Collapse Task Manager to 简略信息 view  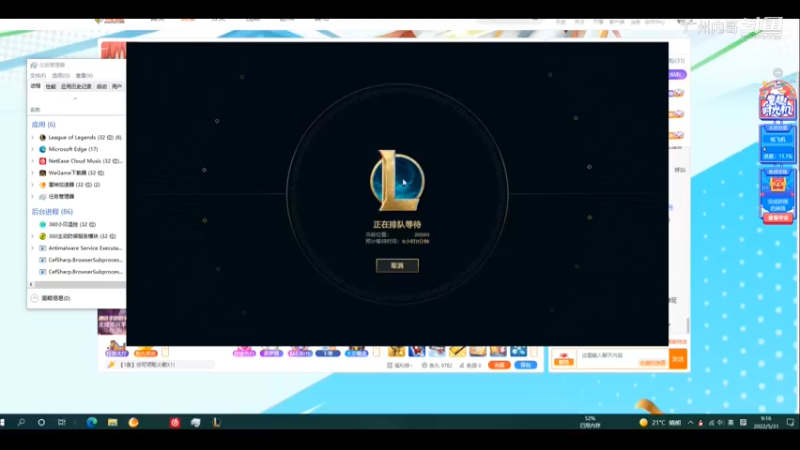click(50, 298)
